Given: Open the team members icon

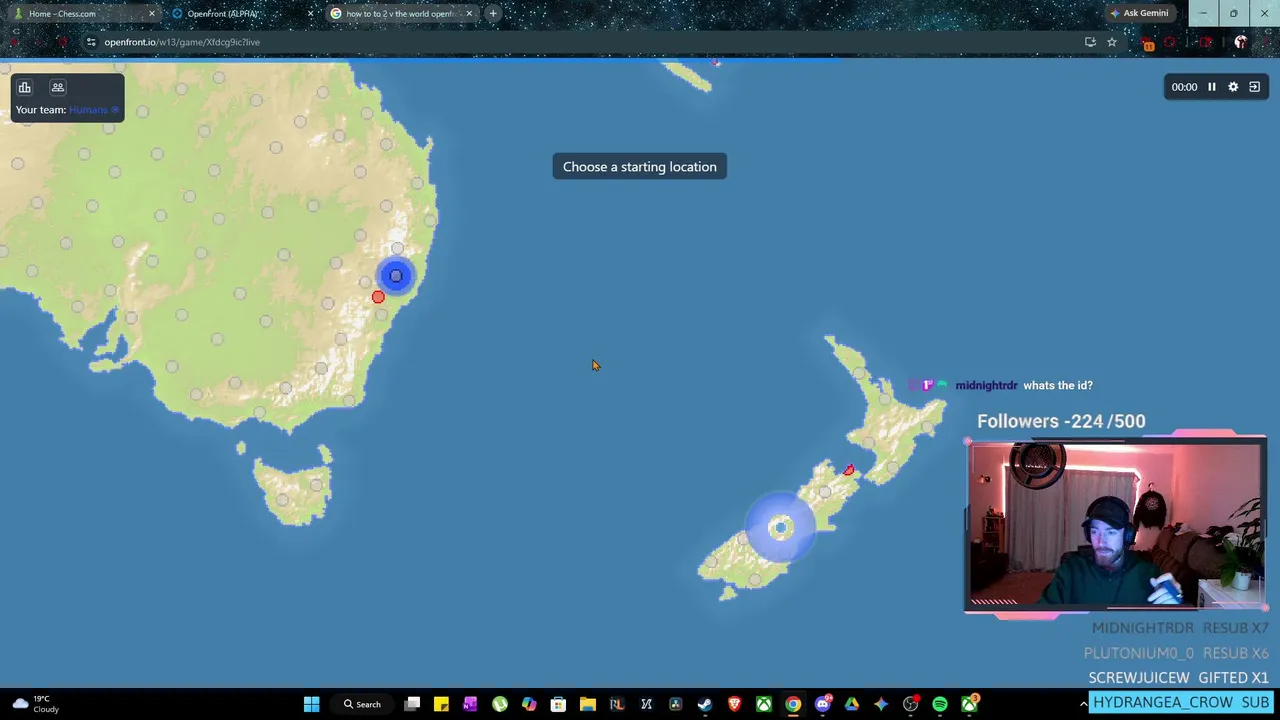Looking at the screenshot, I should [x=58, y=87].
